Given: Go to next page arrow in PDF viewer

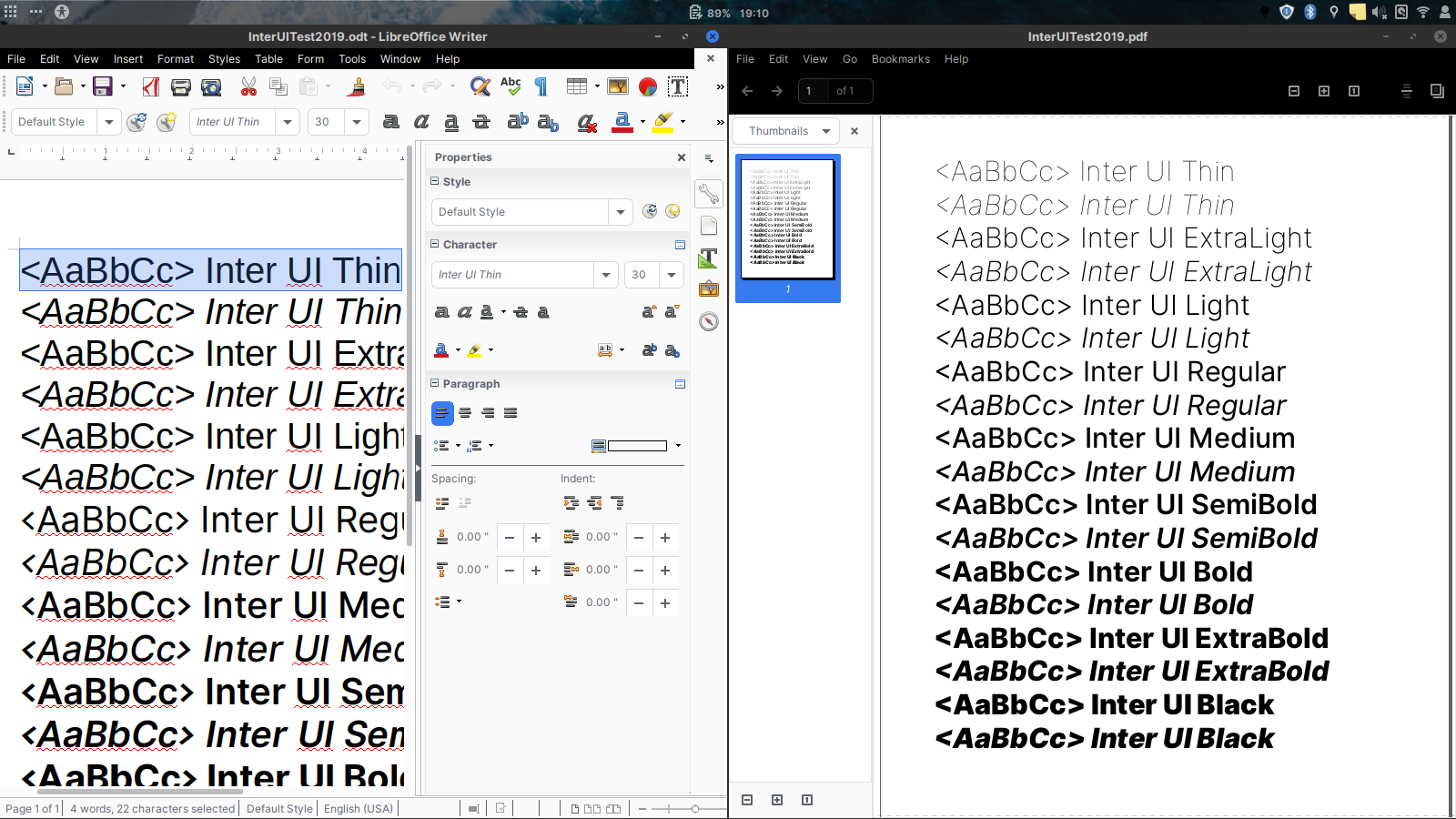Looking at the screenshot, I should (777, 91).
